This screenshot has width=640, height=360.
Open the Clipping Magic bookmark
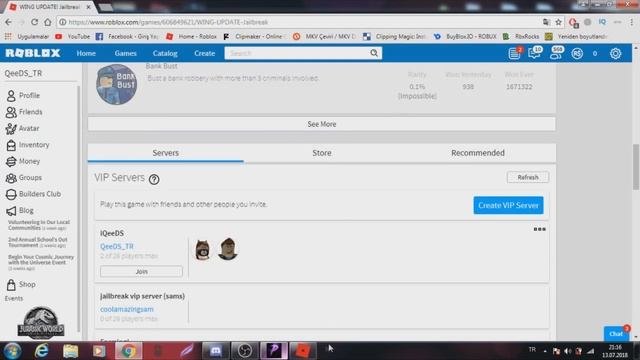[395, 37]
